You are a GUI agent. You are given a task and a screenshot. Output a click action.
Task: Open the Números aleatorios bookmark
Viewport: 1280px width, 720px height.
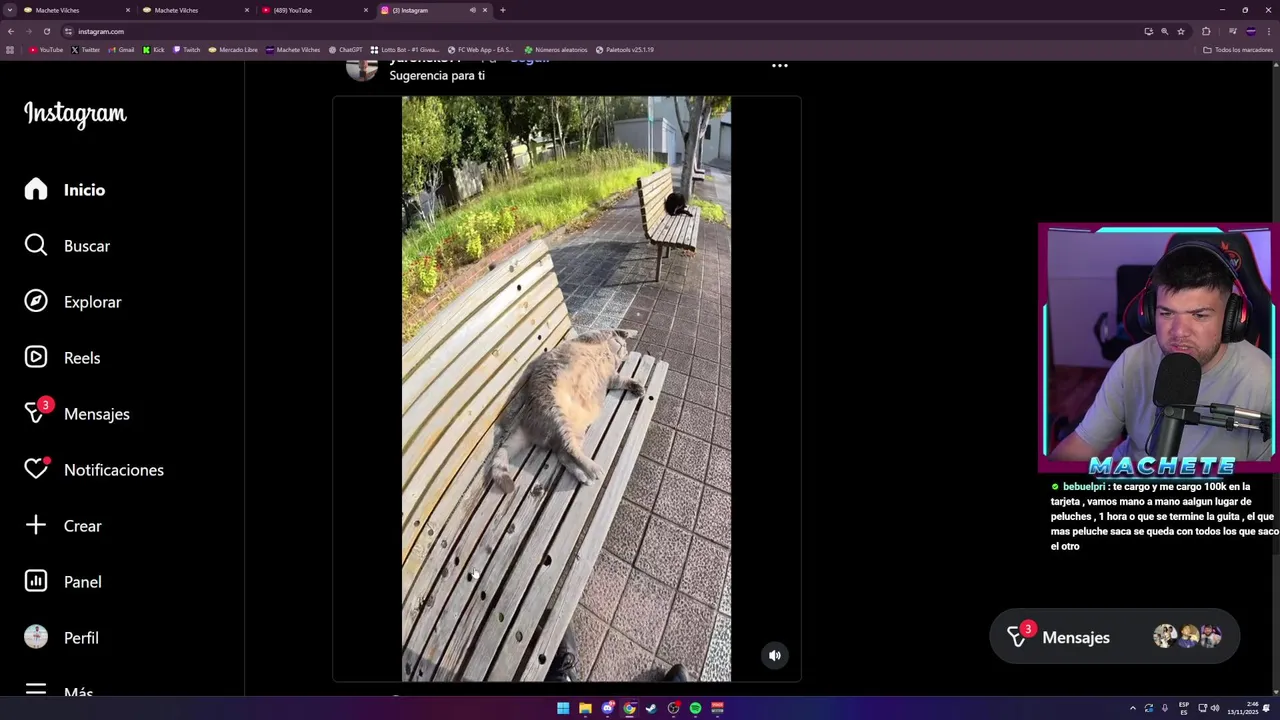pyautogui.click(x=556, y=50)
